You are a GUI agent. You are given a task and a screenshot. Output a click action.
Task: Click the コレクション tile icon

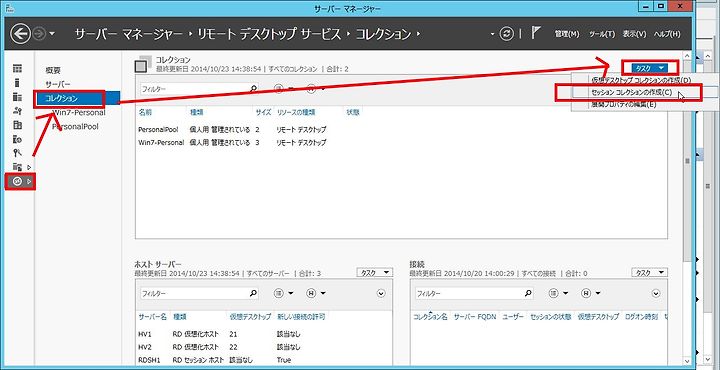[x=142, y=64]
